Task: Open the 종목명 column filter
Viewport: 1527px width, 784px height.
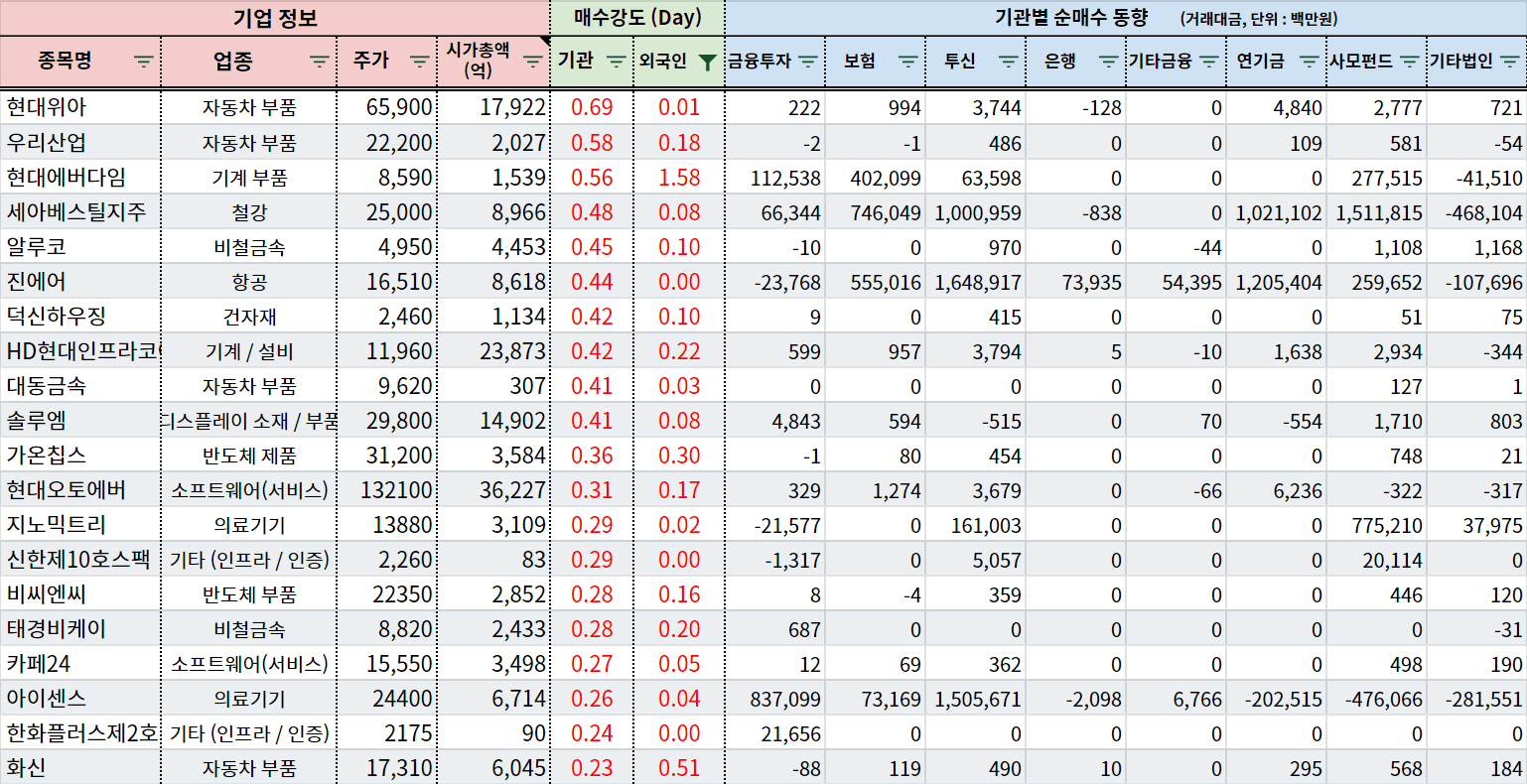Action: pyautogui.click(x=144, y=62)
